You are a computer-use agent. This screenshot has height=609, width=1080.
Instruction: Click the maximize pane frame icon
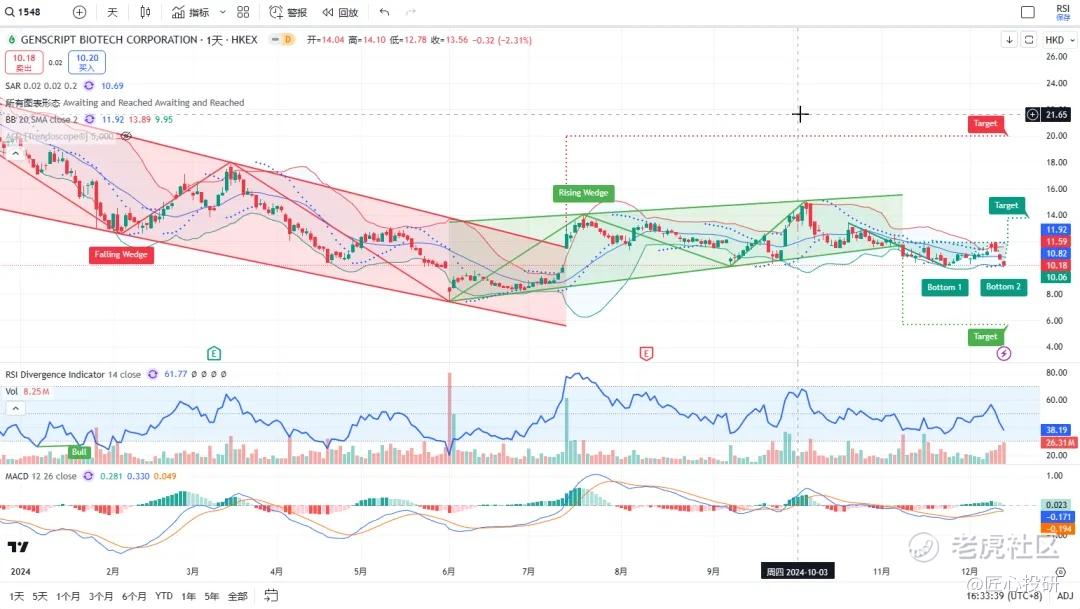point(1028,40)
